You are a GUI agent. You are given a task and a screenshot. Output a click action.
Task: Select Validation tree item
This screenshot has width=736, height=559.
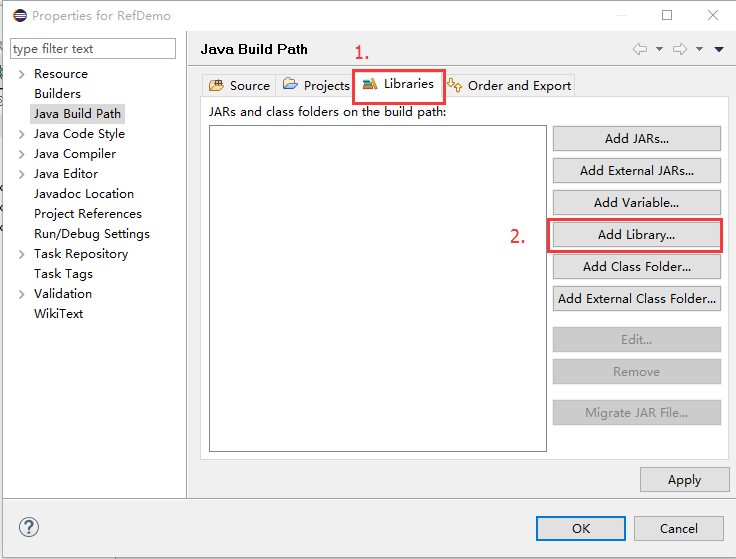(x=63, y=294)
